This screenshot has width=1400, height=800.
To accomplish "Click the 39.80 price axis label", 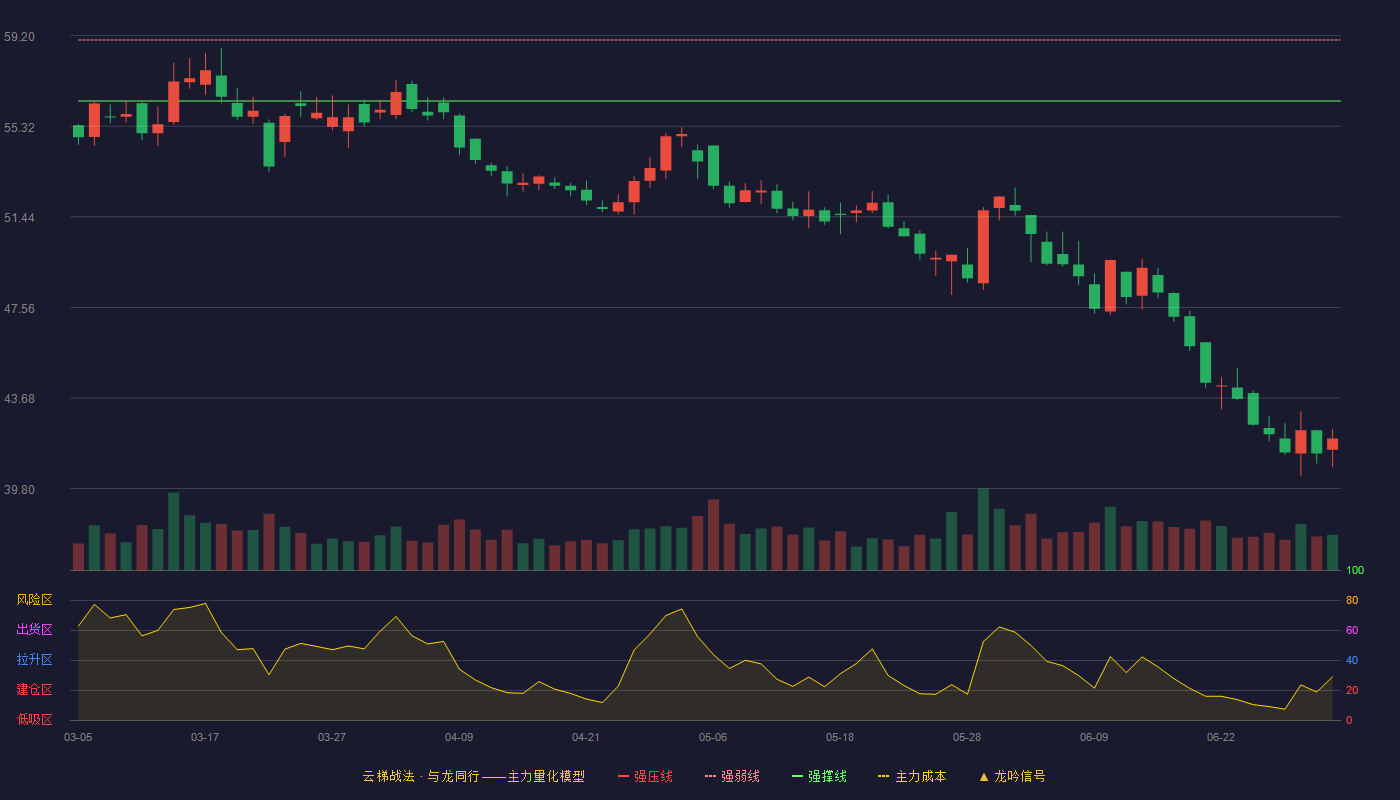I will click(19, 490).
